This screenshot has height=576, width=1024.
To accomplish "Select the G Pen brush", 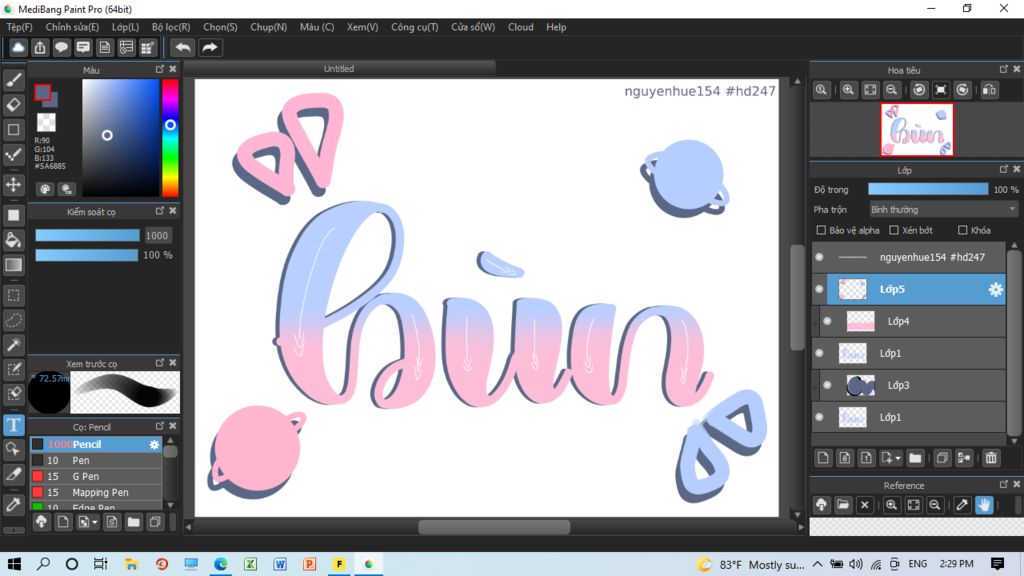I will coord(96,477).
